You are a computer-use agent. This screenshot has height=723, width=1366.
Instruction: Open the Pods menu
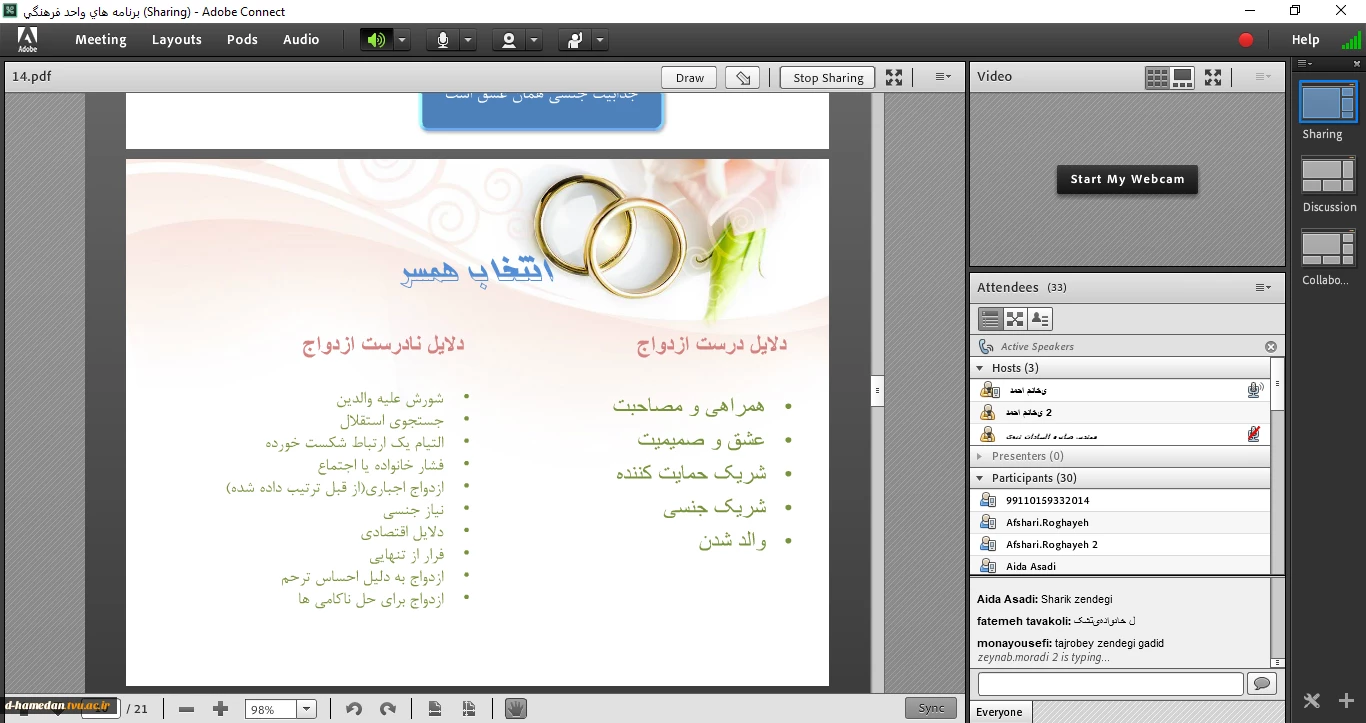pos(242,40)
